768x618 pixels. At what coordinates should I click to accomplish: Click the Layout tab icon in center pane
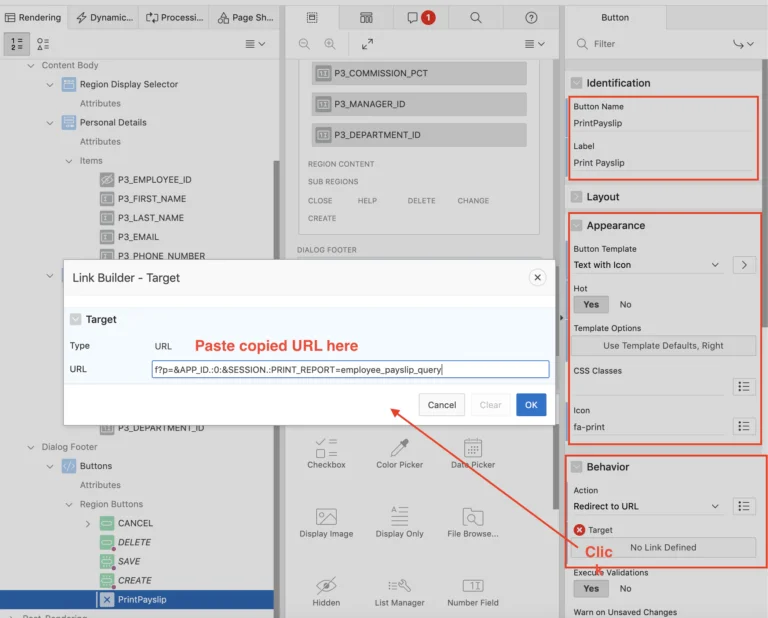click(312, 18)
